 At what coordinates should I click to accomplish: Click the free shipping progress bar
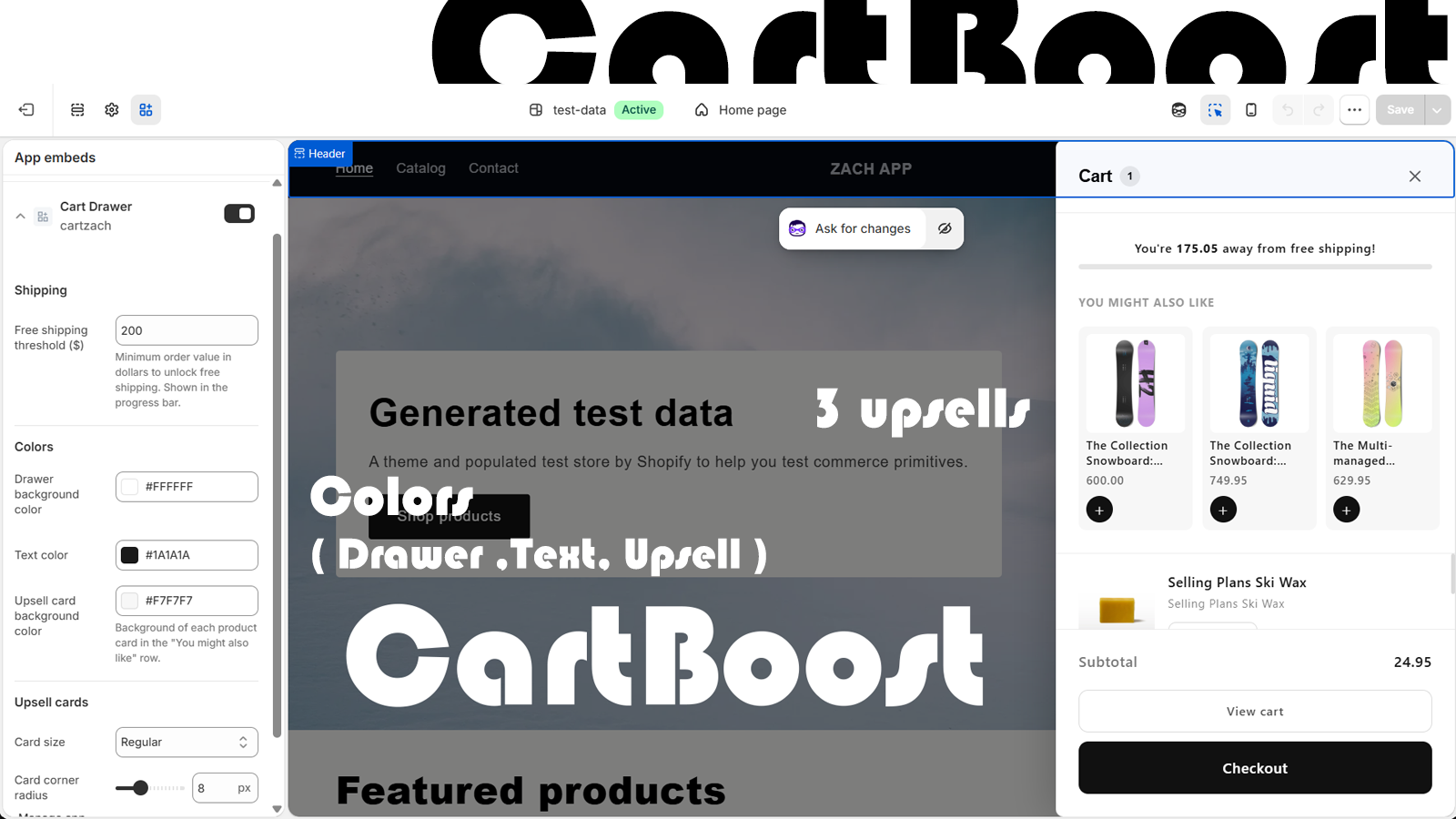1255,267
